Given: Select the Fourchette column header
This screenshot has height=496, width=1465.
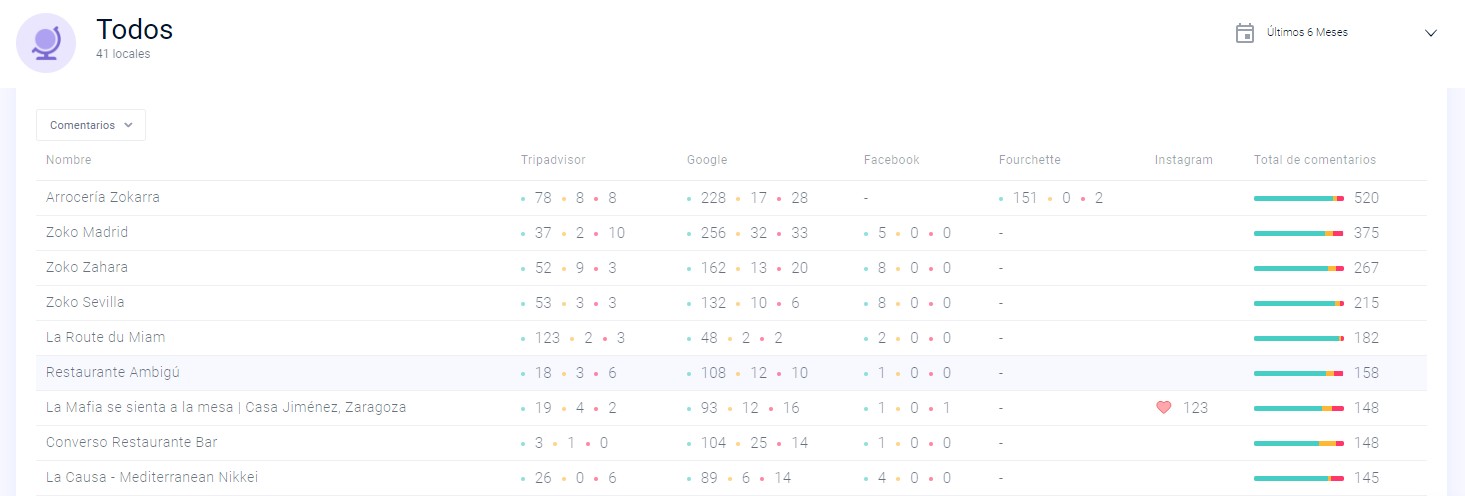Looking at the screenshot, I should 1030,160.
